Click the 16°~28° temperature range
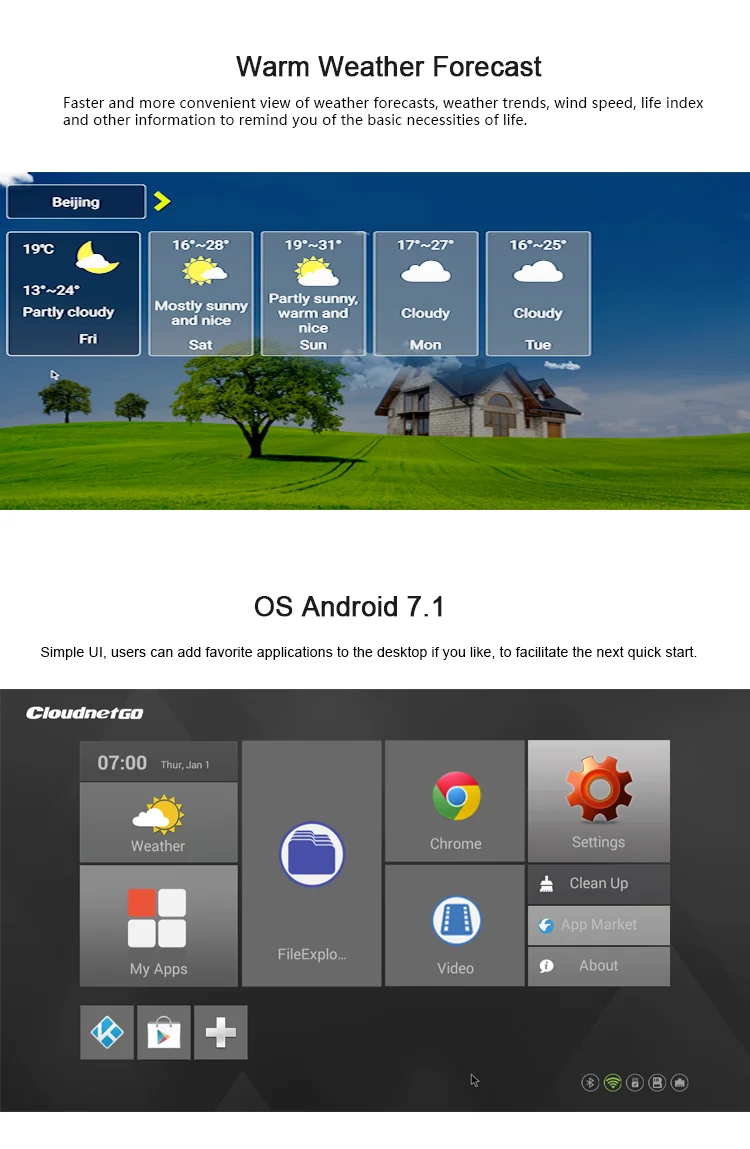The width and height of the screenshot is (750, 1149). pos(201,245)
